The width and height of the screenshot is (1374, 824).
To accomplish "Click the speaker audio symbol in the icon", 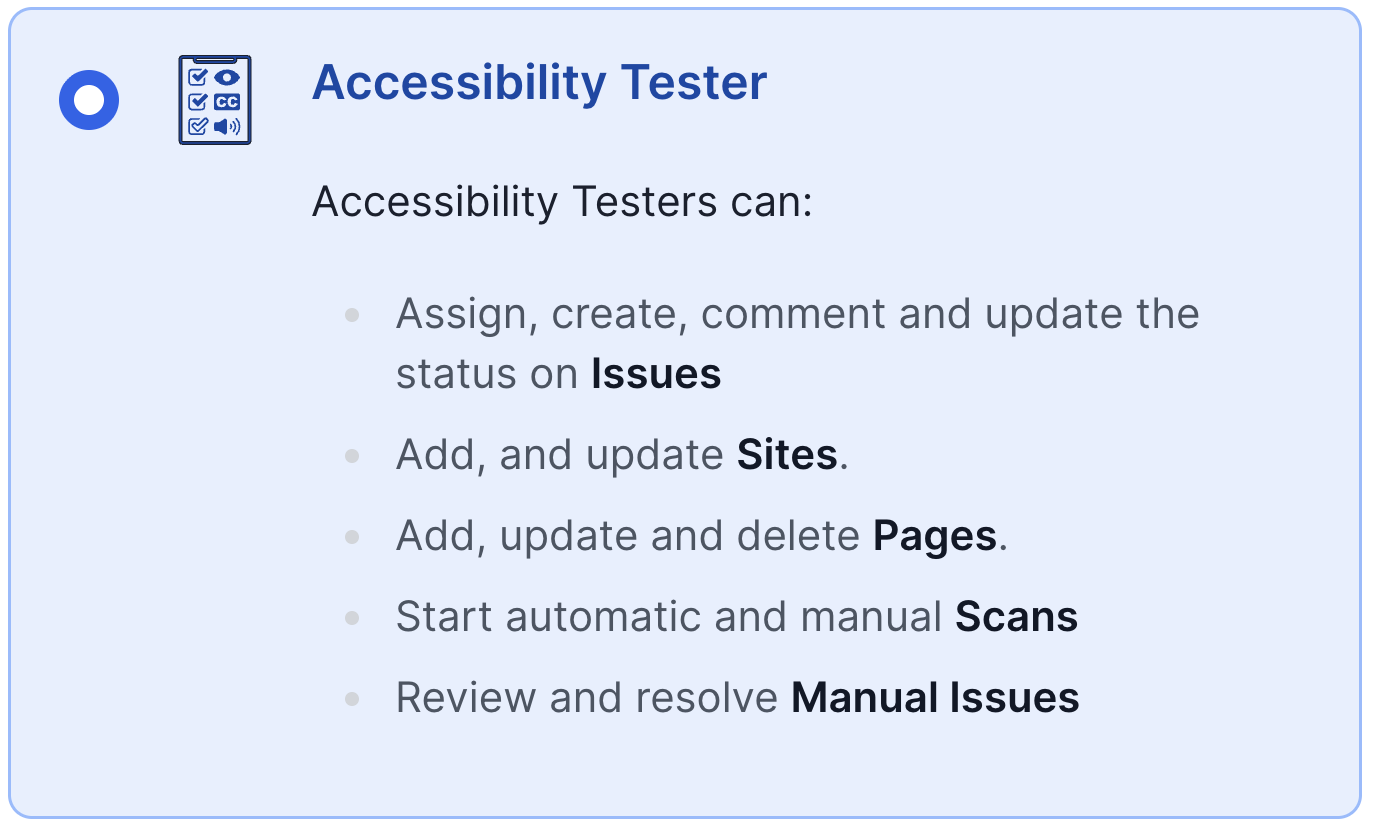I will [227, 126].
